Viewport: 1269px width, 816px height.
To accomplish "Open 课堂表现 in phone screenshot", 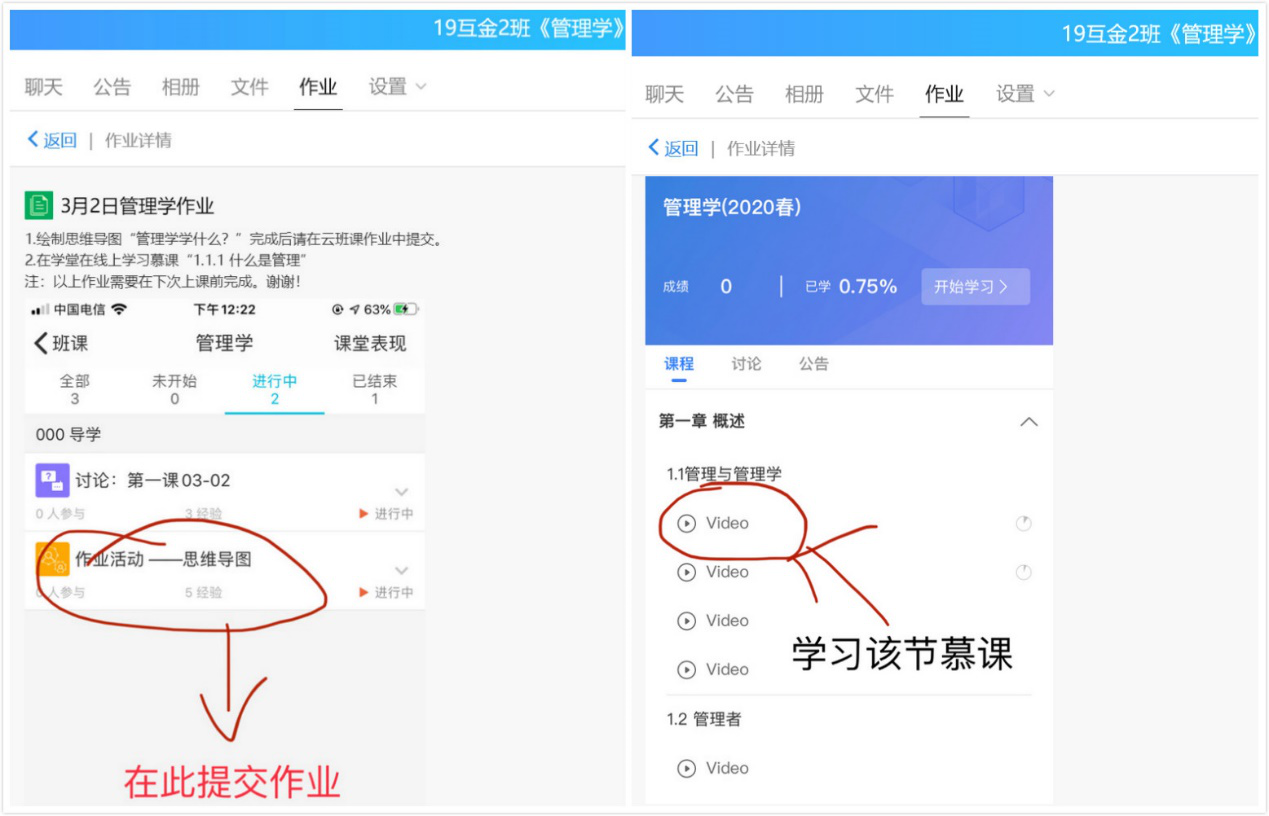I will 370,343.
